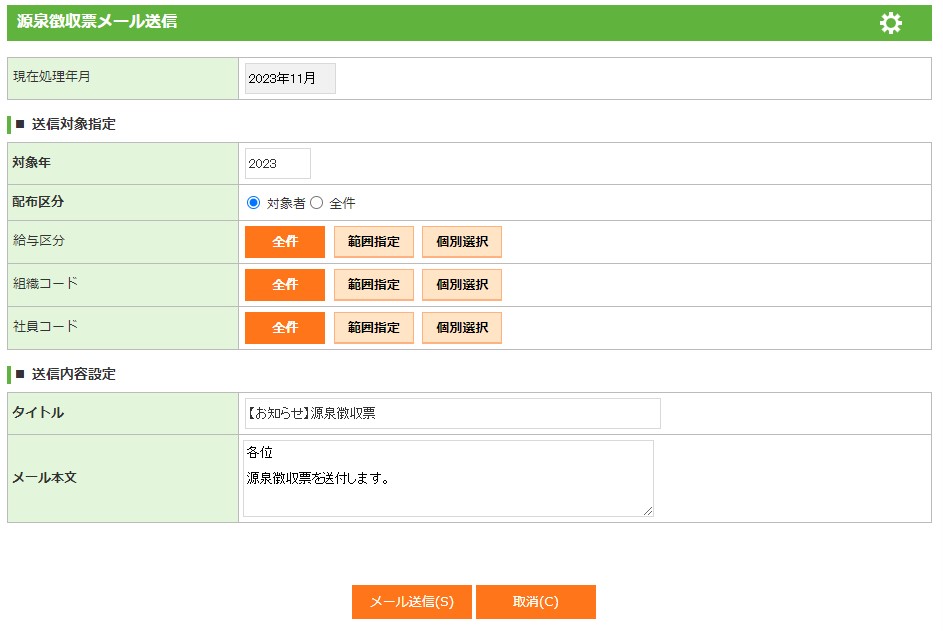The height and width of the screenshot is (631, 943).
Task: Choose 個別選択 for 給与区分
Action: click(x=461, y=242)
